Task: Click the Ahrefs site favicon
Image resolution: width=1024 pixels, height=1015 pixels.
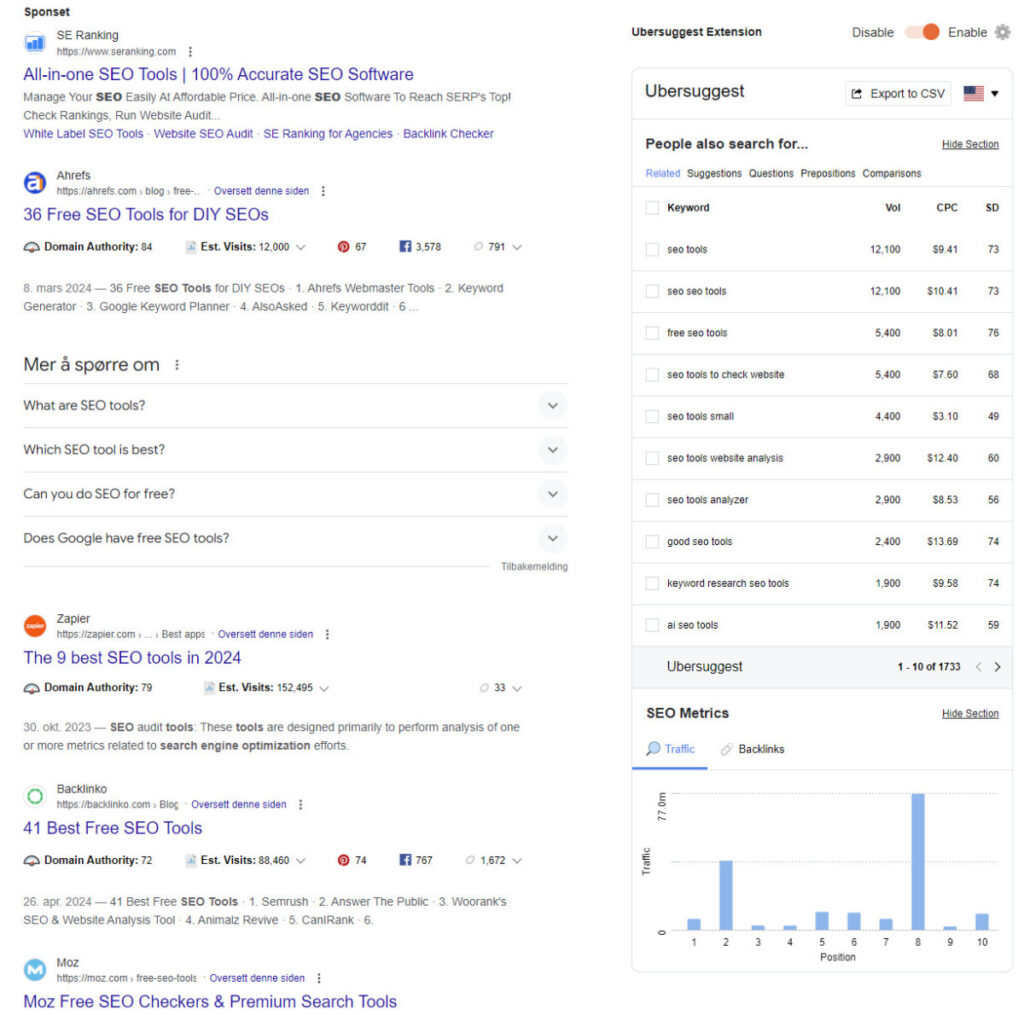Action: click(35, 183)
